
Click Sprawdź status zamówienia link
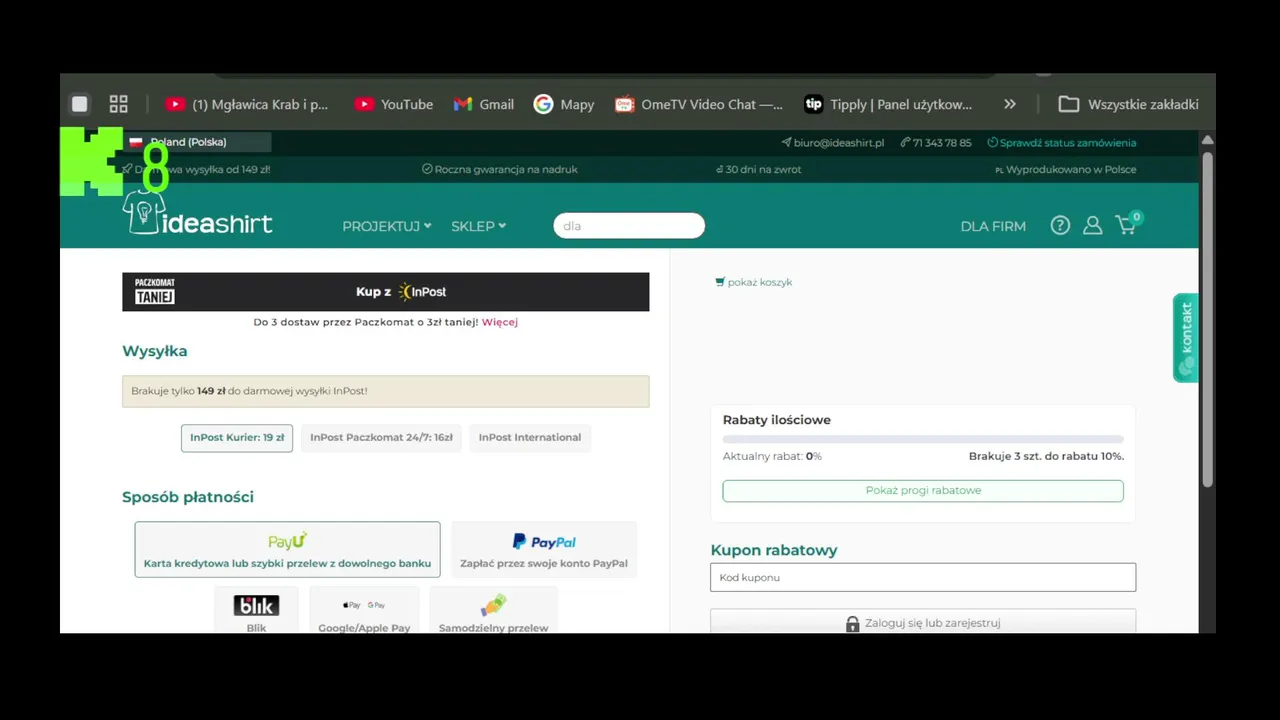[1062, 143]
